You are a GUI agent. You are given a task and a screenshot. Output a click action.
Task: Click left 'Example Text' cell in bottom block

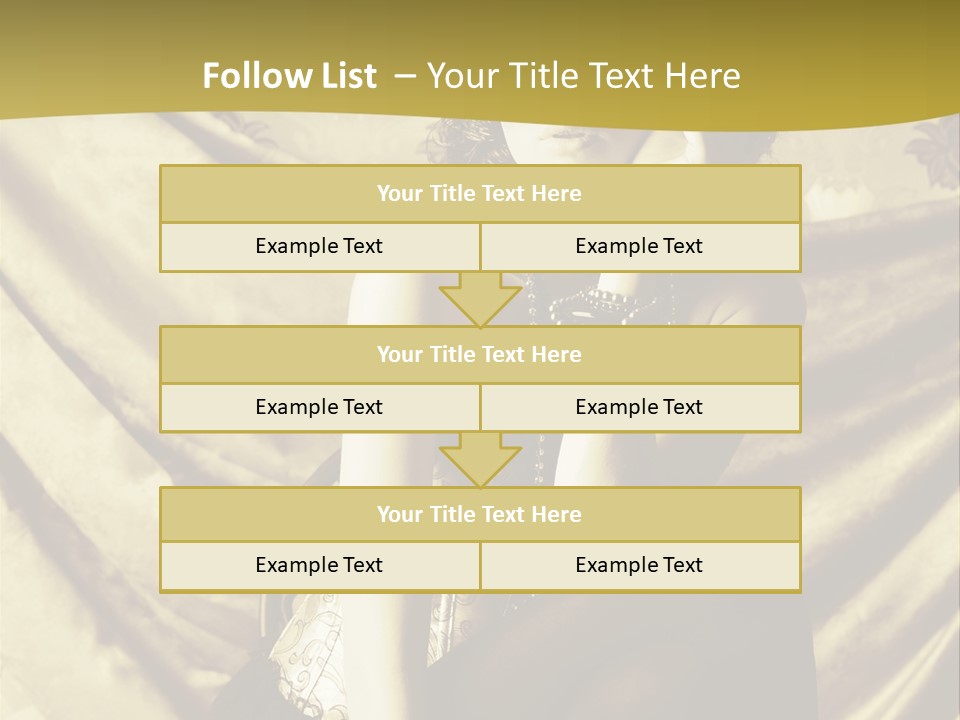pos(319,565)
